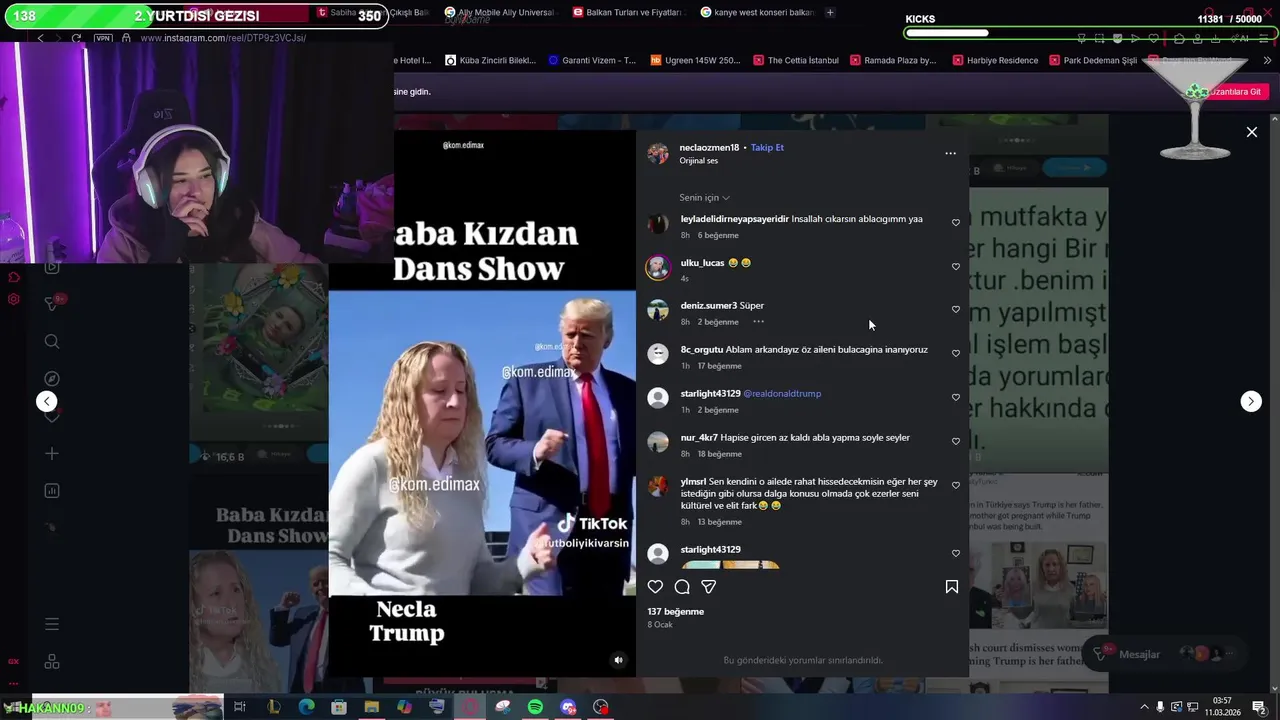This screenshot has height=720, width=1280.
Task: Close the reel overlay with the X
Action: [1251, 132]
